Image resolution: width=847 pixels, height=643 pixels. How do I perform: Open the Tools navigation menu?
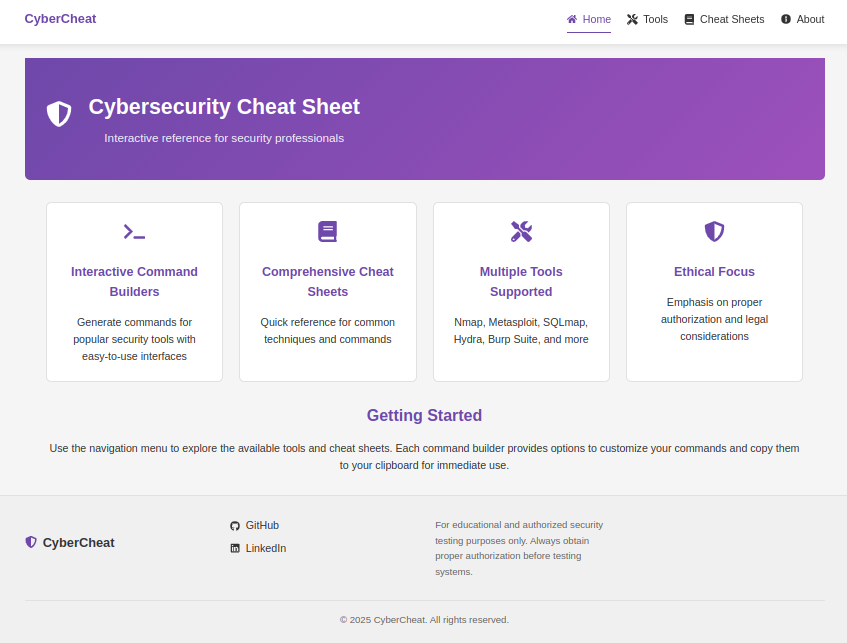647,19
